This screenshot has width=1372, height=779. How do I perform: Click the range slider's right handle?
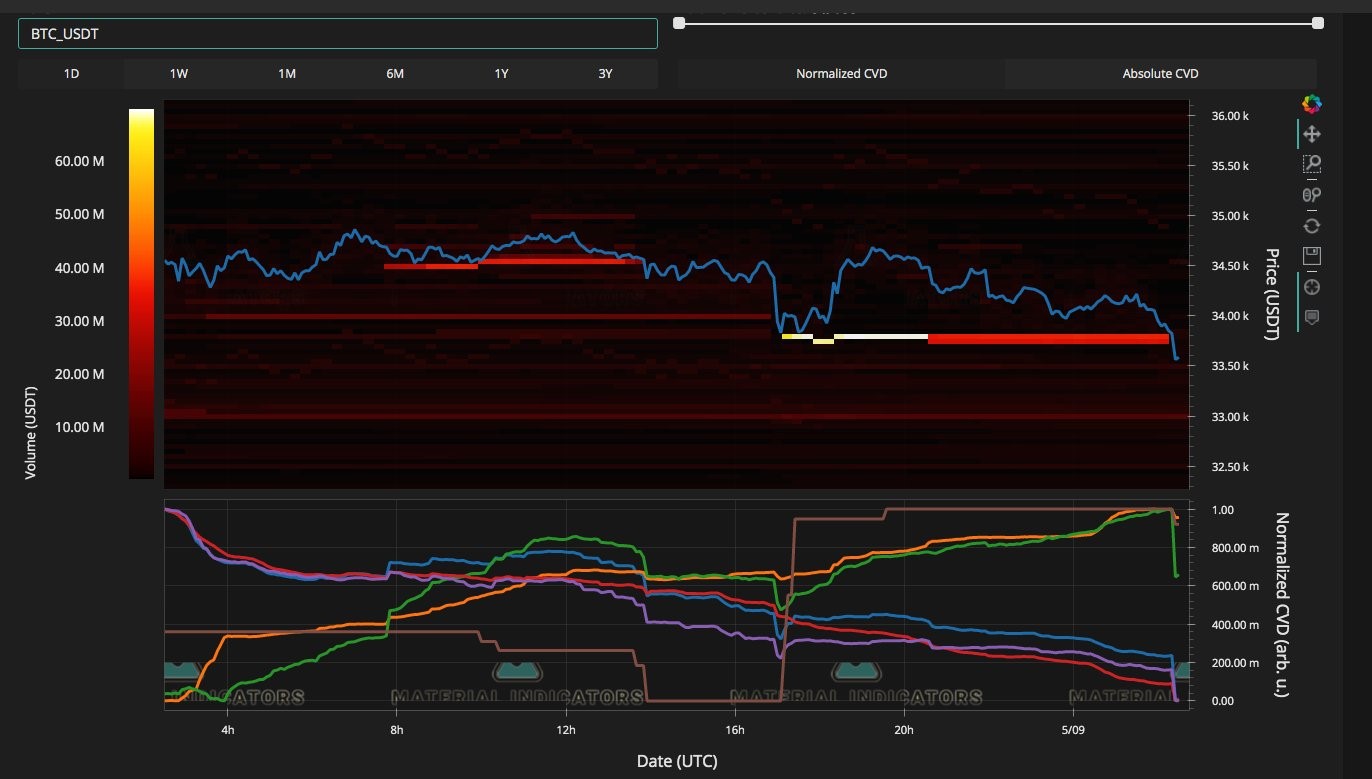click(1318, 23)
